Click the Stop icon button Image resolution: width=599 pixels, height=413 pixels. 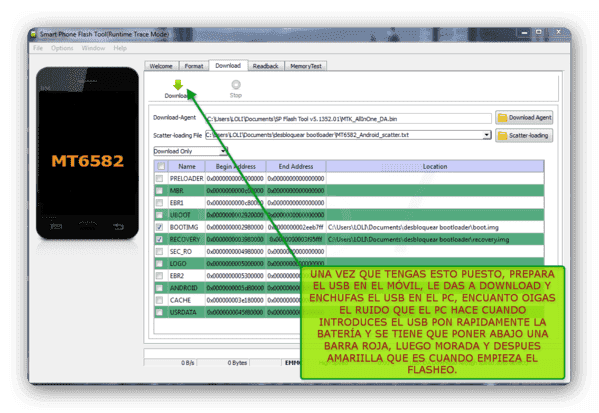click(236, 84)
